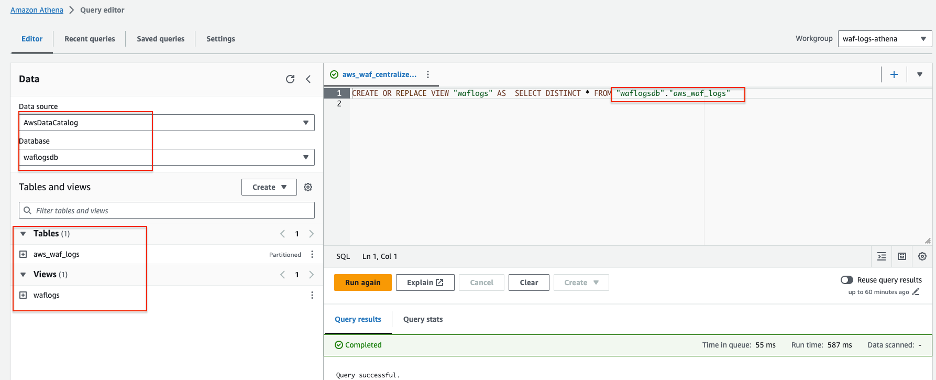Image resolution: width=936 pixels, height=380 pixels.
Task: Open editor preferences gear icon
Action: point(922,257)
